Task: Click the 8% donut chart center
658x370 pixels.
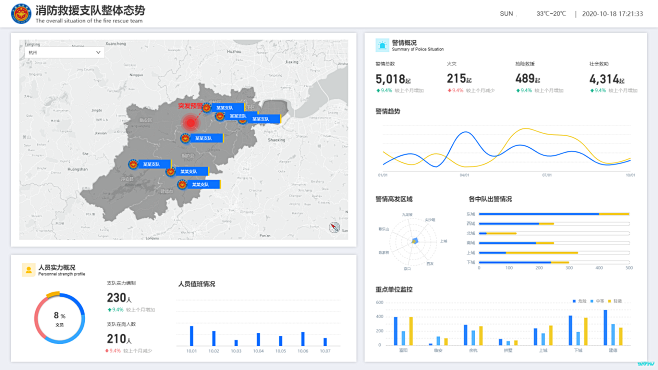Action: [60, 318]
